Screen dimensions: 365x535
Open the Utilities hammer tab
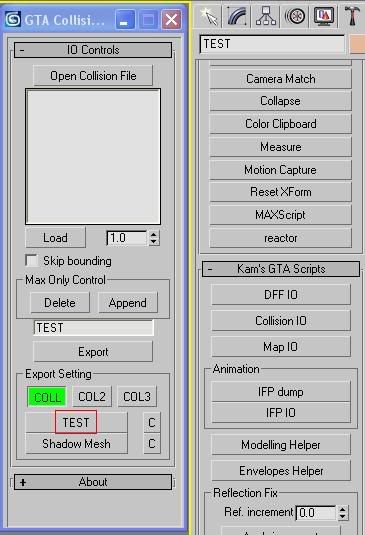pos(352,16)
